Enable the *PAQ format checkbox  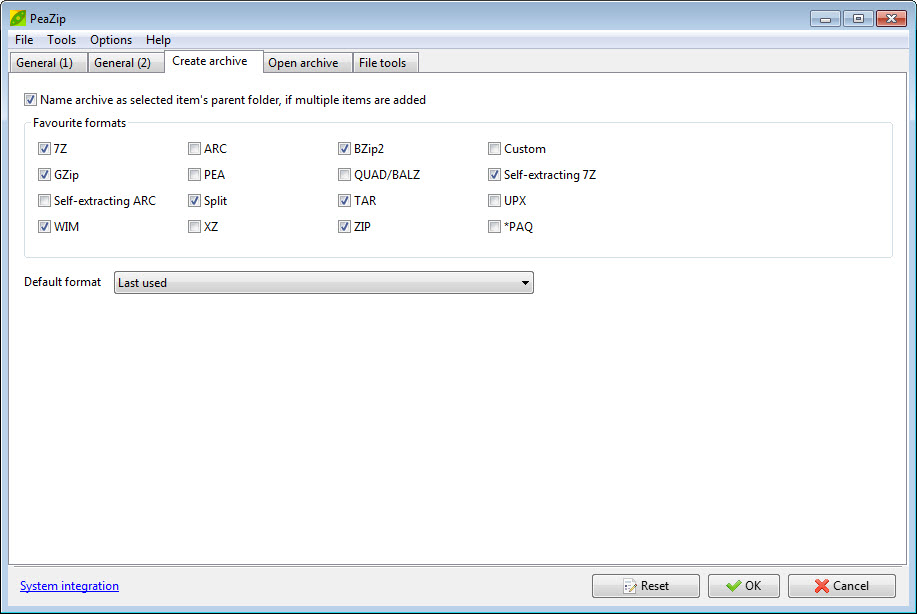pos(494,226)
